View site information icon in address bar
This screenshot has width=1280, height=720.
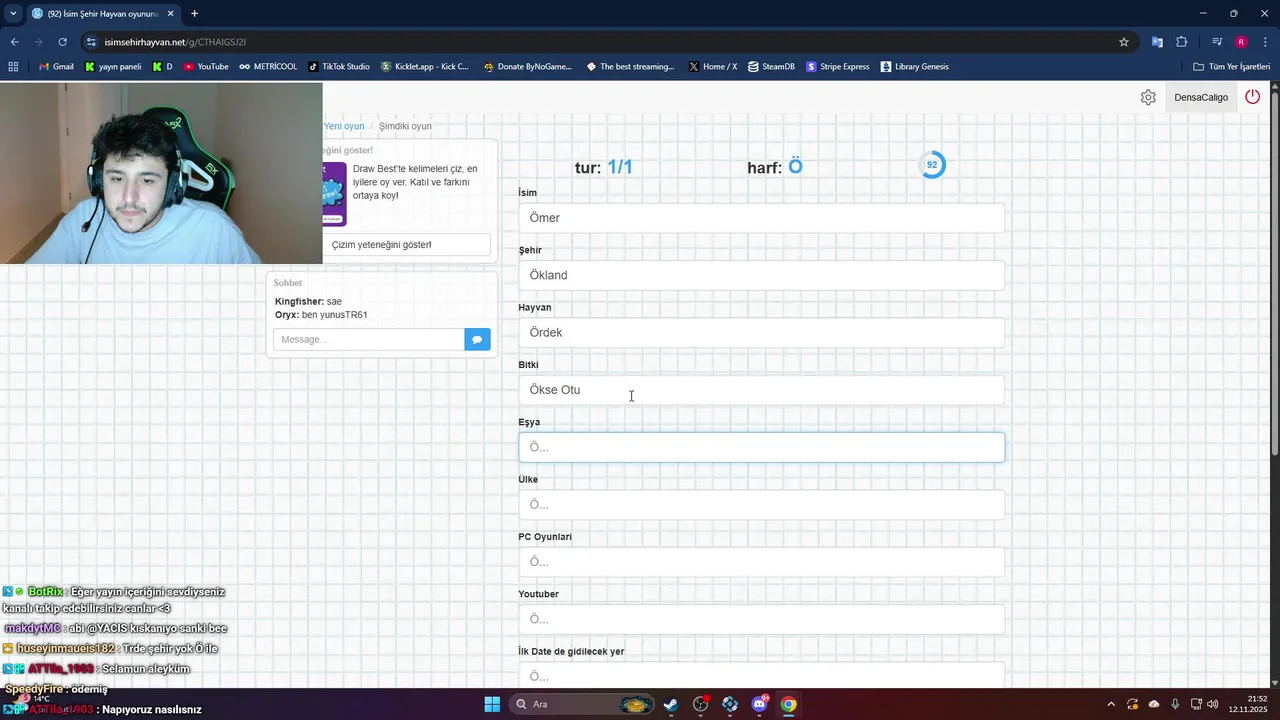(x=91, y=42)
